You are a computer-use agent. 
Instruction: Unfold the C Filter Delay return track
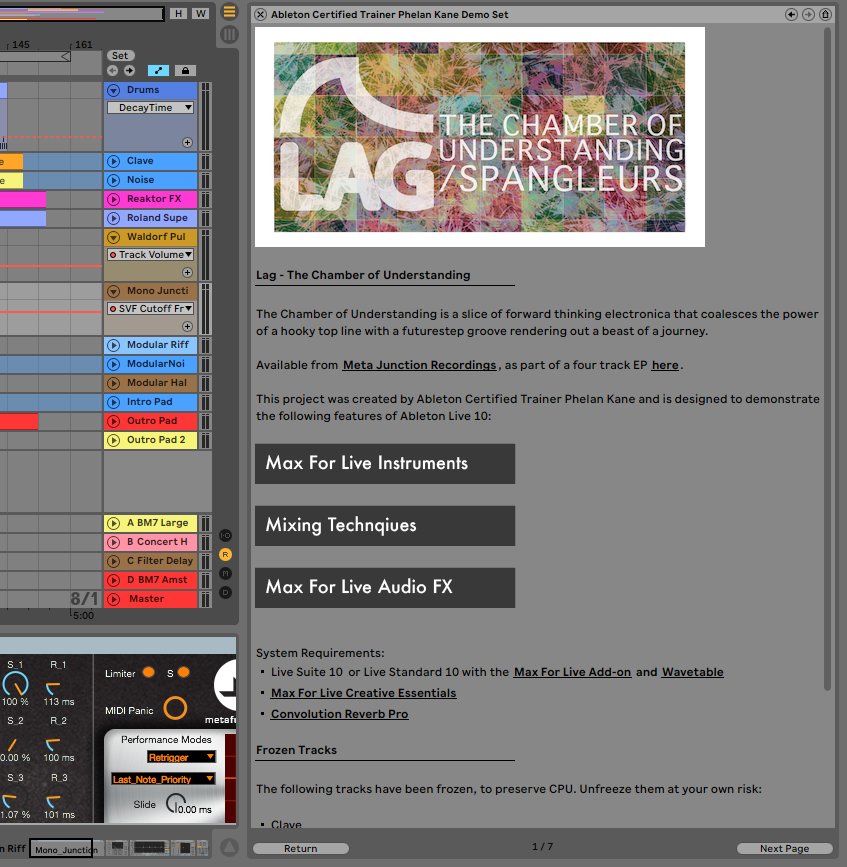coord(114,561)
